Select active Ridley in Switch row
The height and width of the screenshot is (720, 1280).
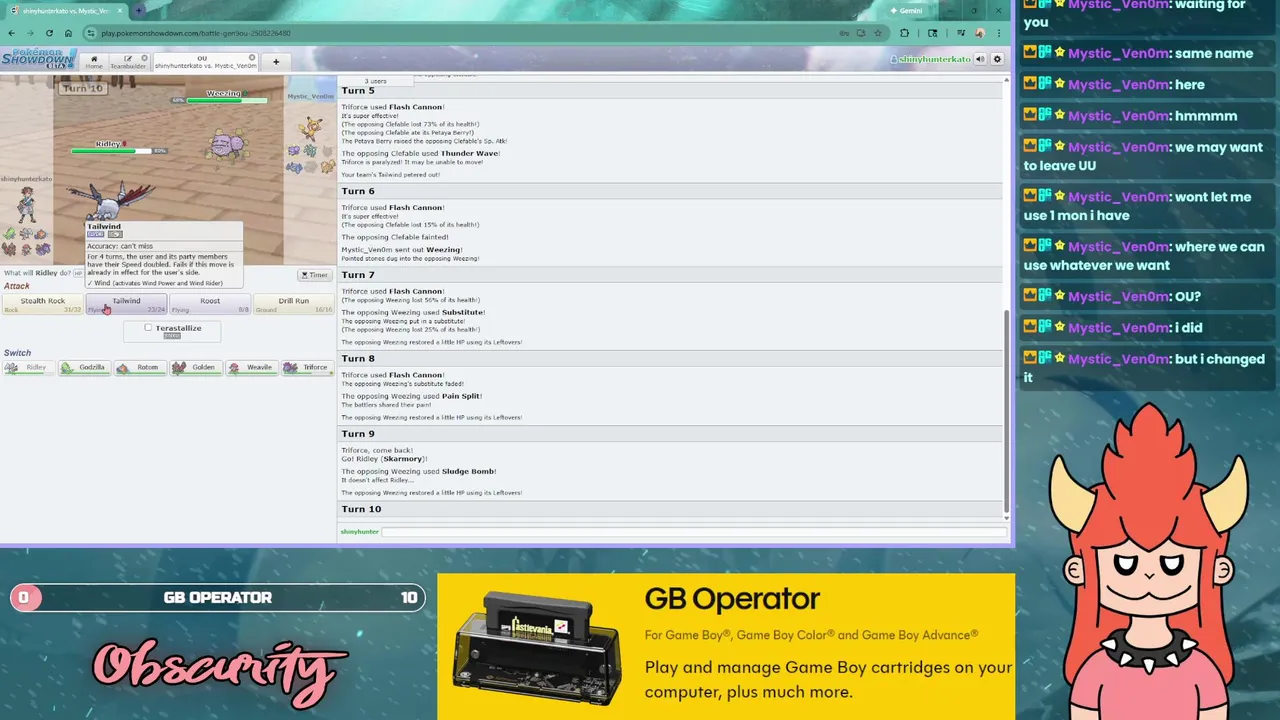27,367
